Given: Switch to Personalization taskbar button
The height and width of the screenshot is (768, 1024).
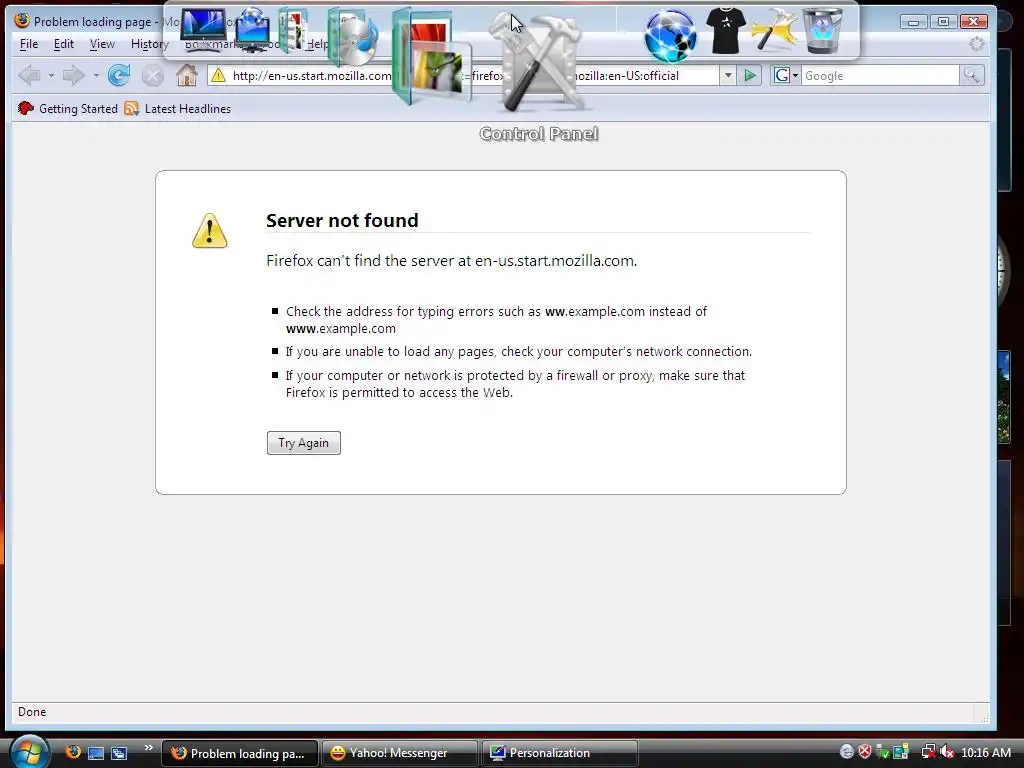Looking at the screenshot, I should (x=559, y=753).
